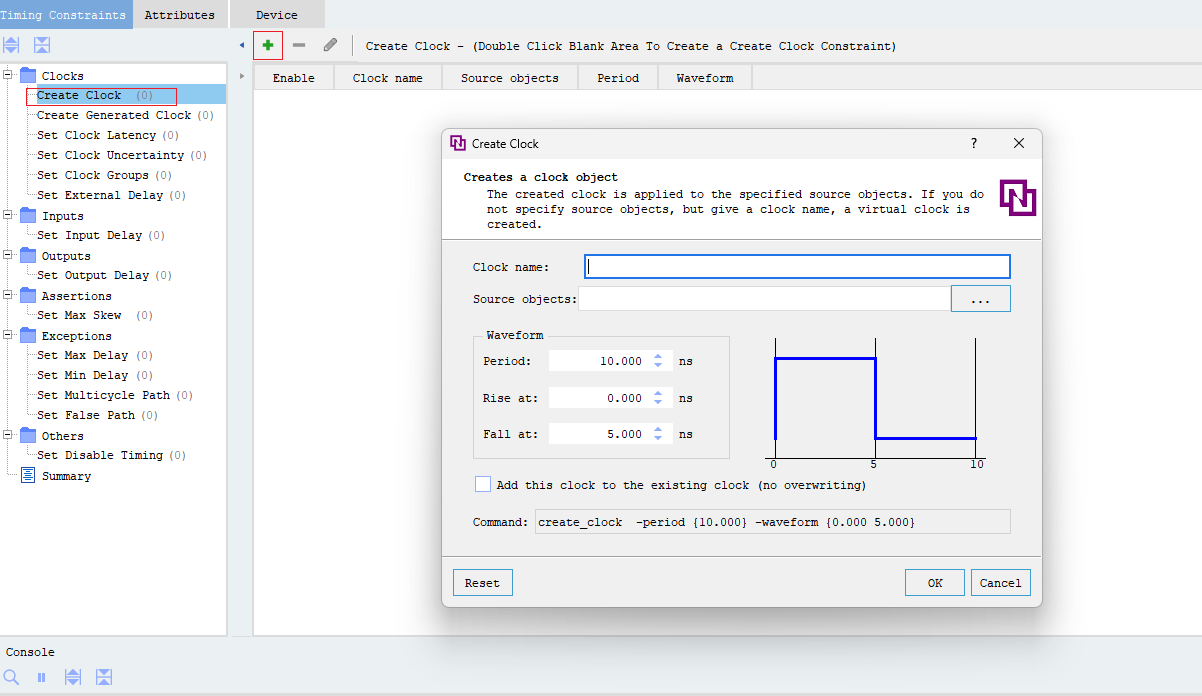
Task: Reset the Create Clock dialog
Action: pyautogui.click(x=482, y=582)
